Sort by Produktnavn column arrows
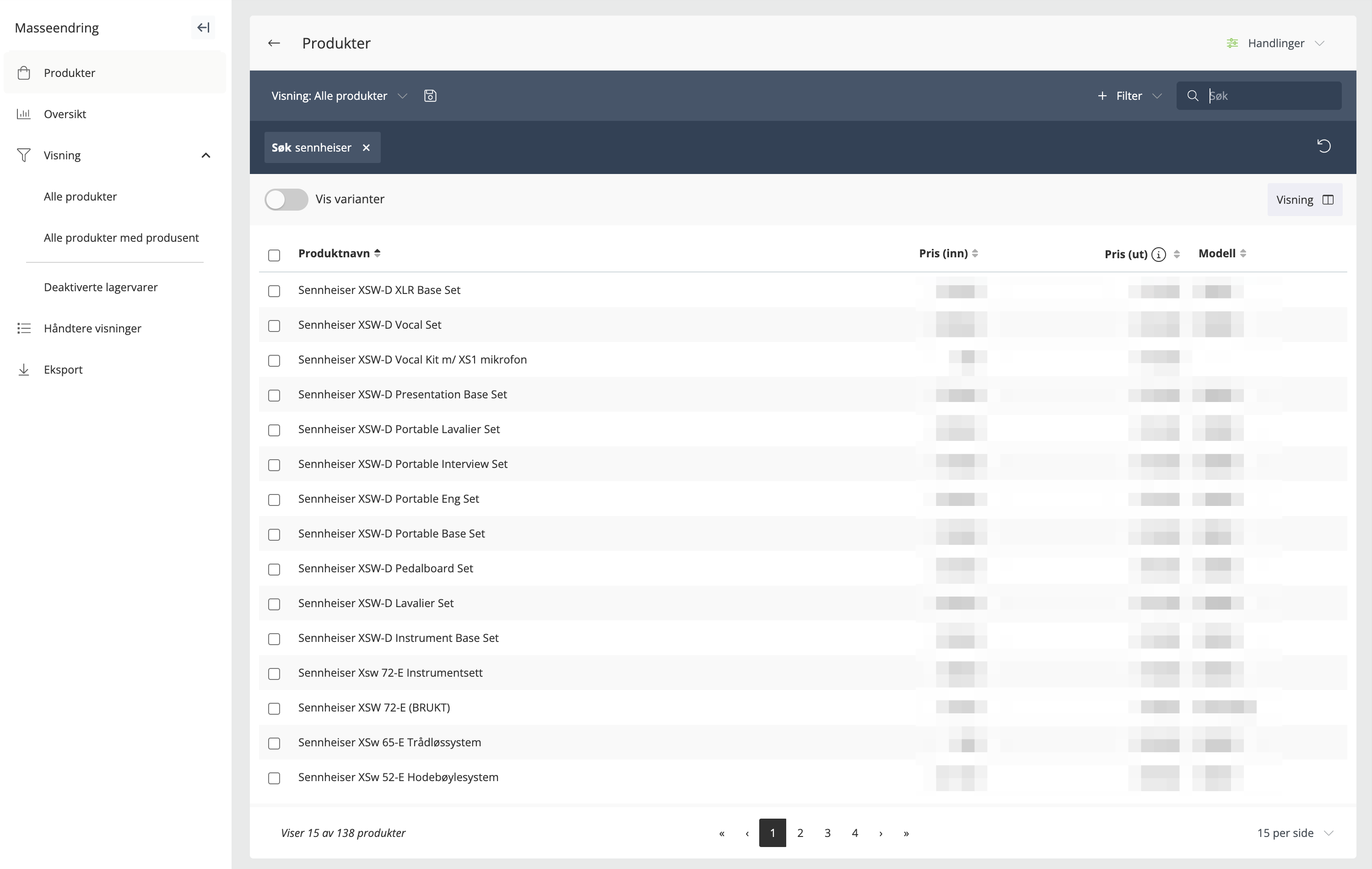Screen dimensions: 1372x869 (377, 253)
